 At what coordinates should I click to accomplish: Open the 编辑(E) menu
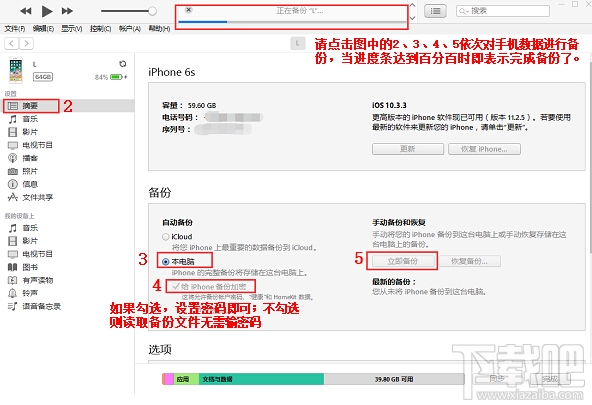(43, 29)
